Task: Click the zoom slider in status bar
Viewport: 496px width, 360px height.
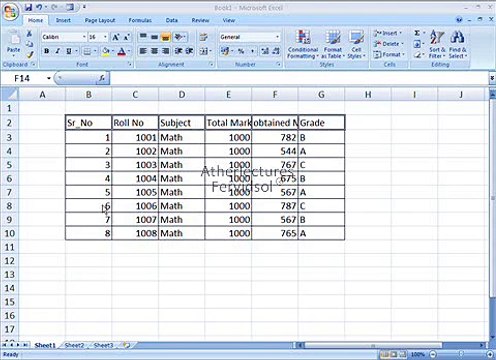Action: (x=461, y=354)
